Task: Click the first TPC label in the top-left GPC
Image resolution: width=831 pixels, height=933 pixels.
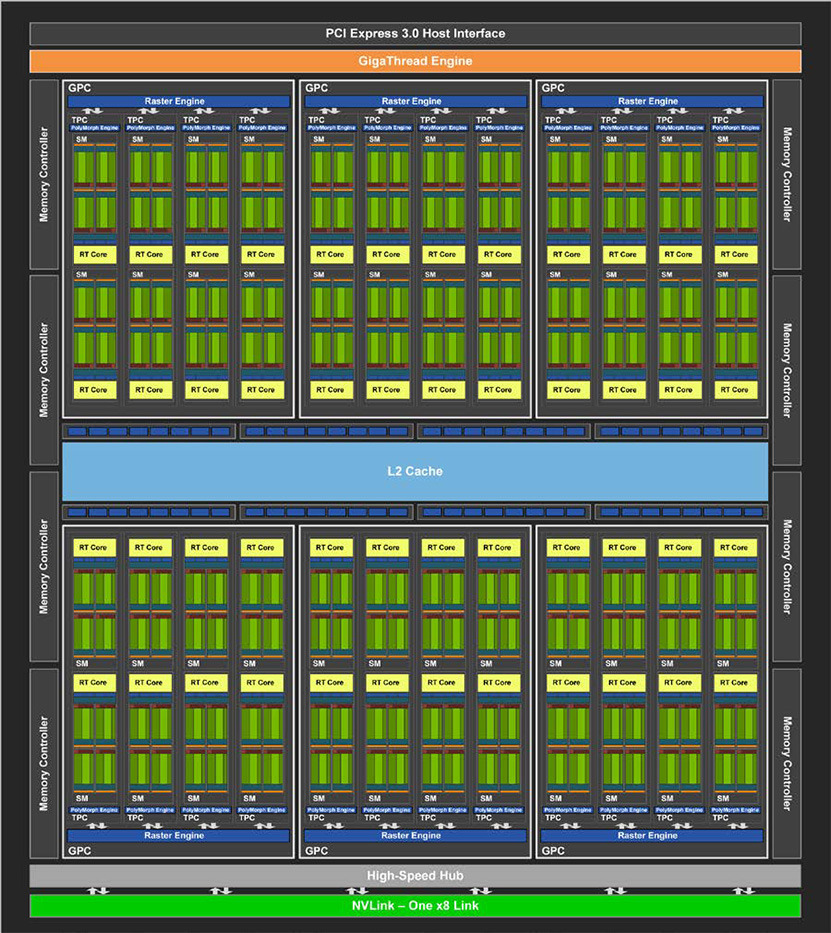Action: click(x=78, y=120)
